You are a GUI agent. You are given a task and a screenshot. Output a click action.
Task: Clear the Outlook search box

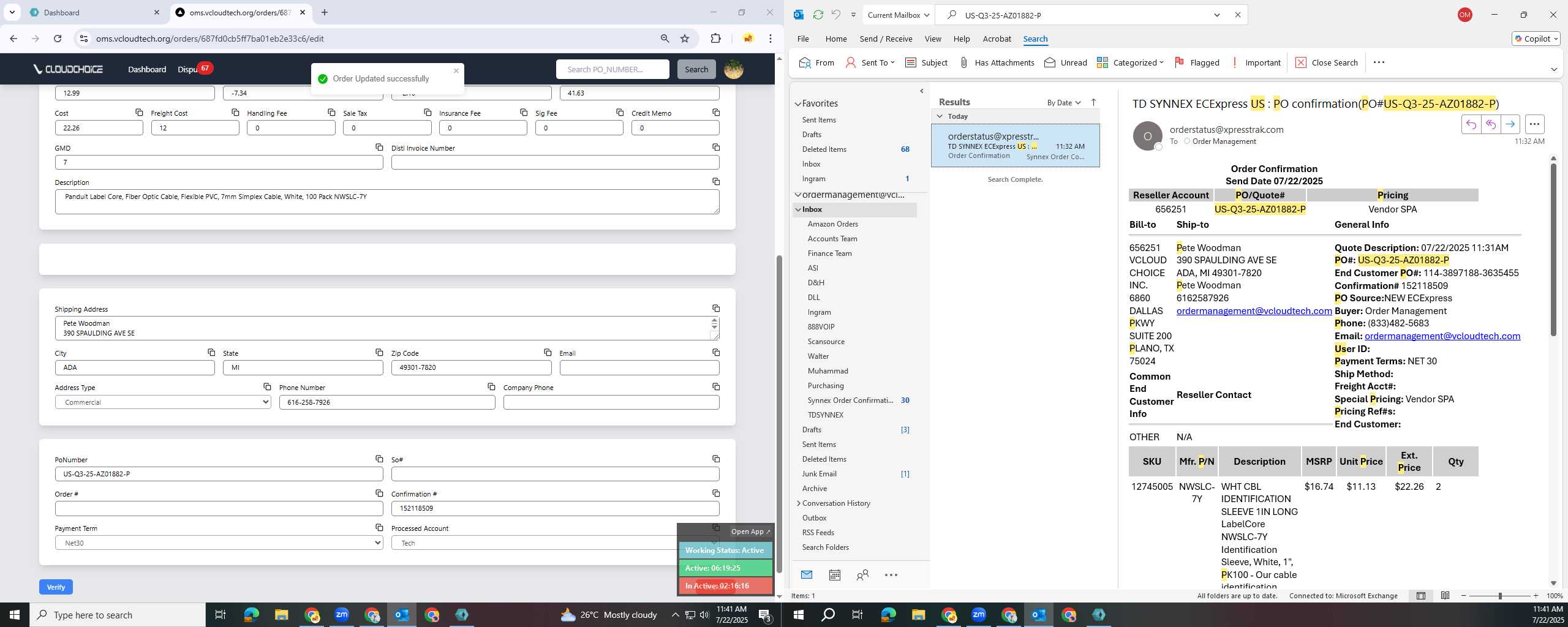(x=1237, y=15)
